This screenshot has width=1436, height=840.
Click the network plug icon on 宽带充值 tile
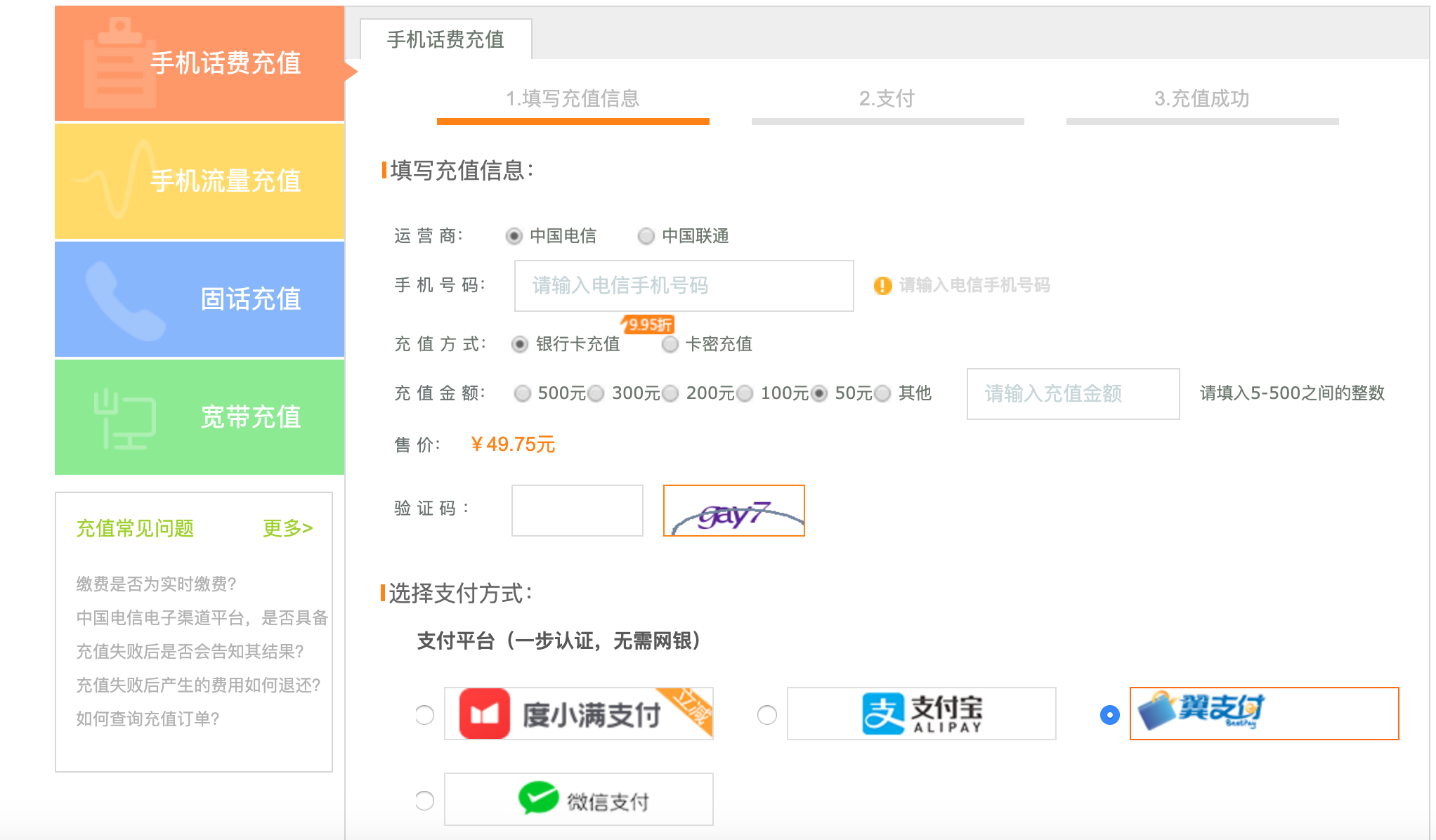pos(124,419)
